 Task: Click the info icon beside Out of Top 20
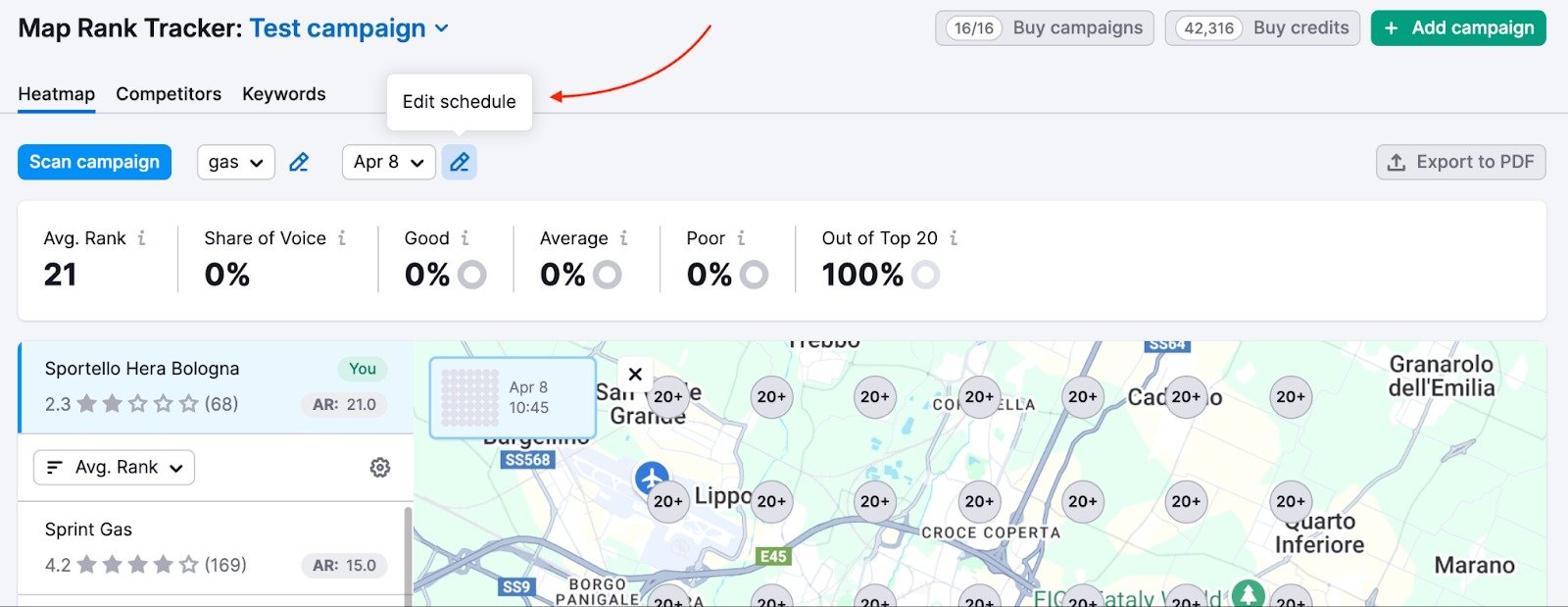click(953, 237)
